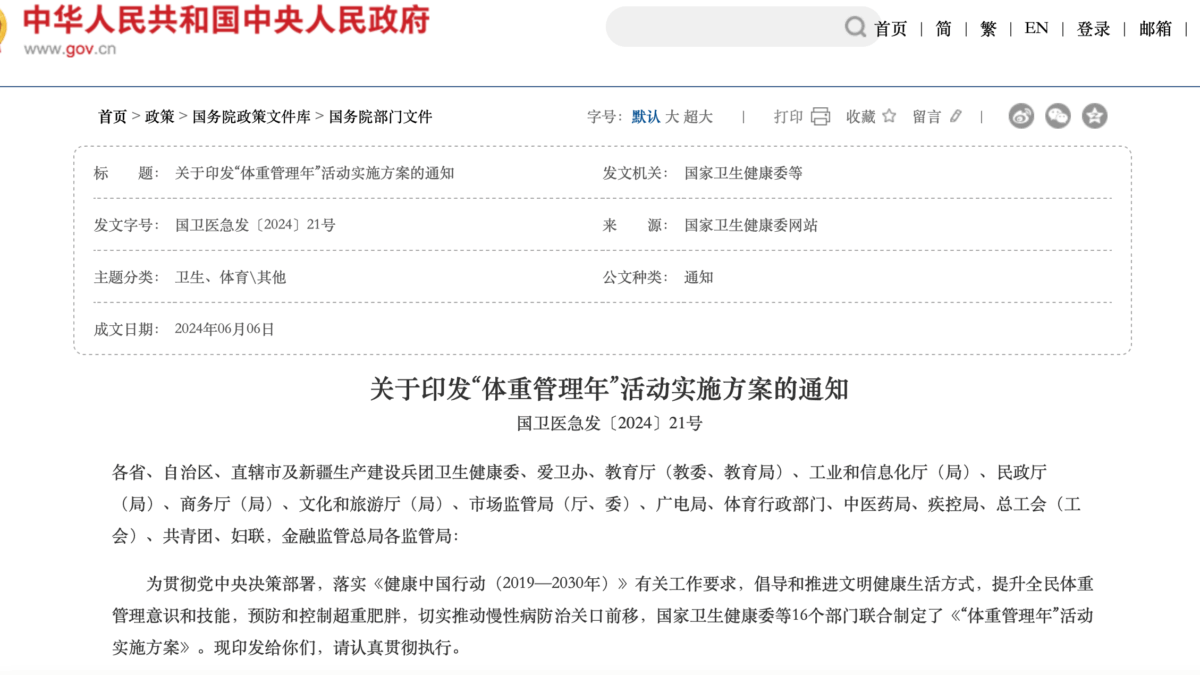Click the star favorite icon beside 收藏
Viewport: 1200px width, 675px height.
pos(889,116)
